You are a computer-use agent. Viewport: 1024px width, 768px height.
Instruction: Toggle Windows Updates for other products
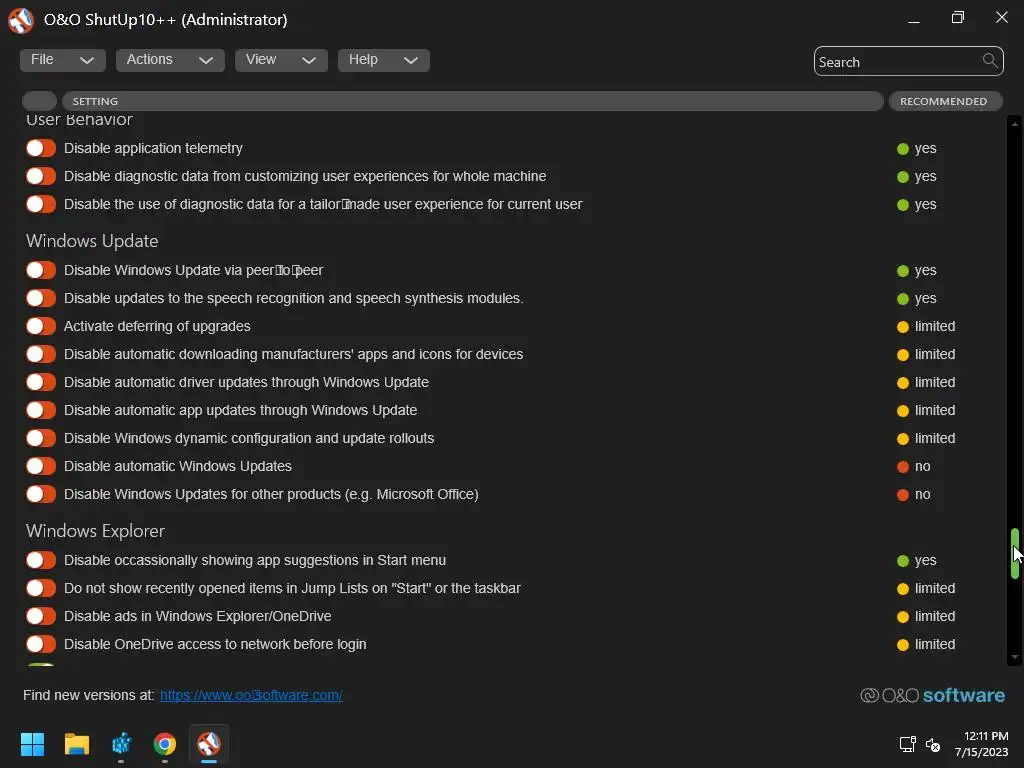click(40, 495)
